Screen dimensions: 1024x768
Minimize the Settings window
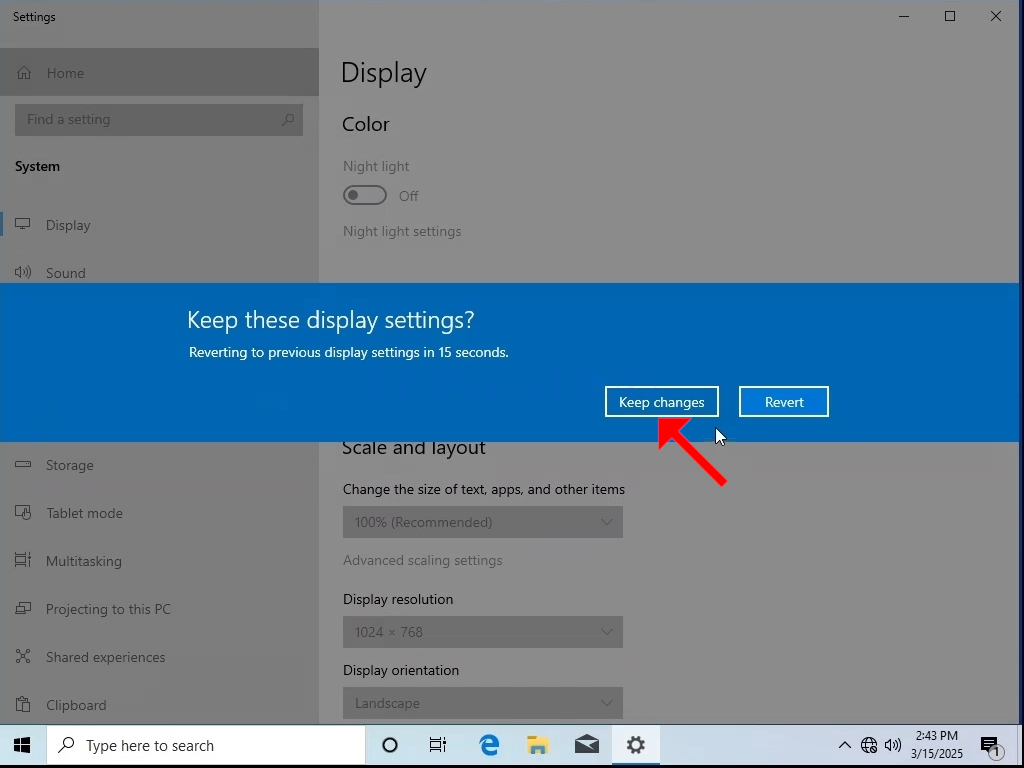point(904,16)
